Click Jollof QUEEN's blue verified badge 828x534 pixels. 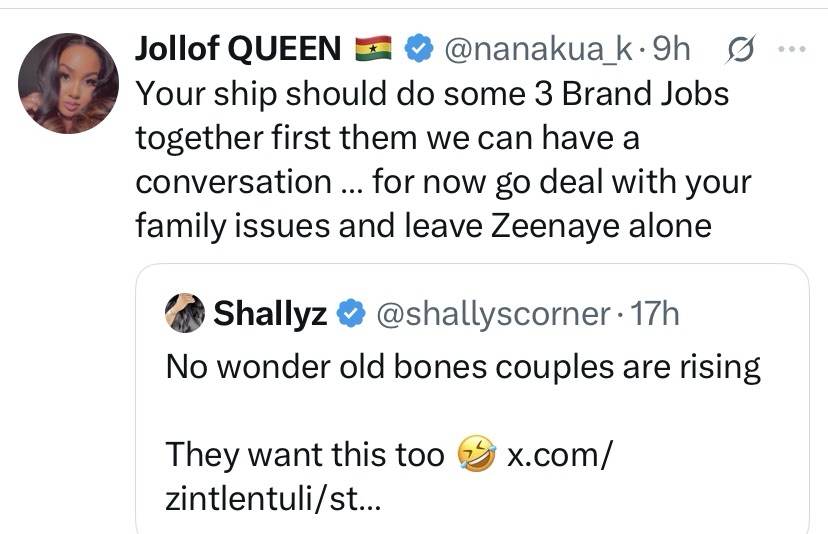point(419,48)
